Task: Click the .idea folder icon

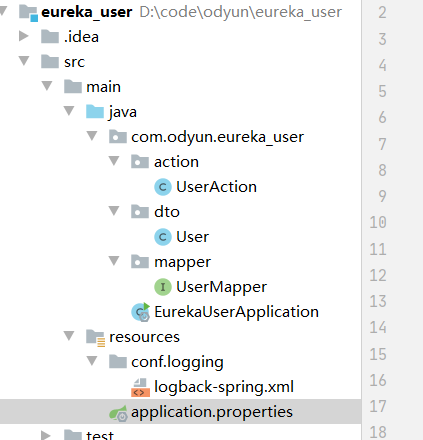Action: tap(50, 37)
